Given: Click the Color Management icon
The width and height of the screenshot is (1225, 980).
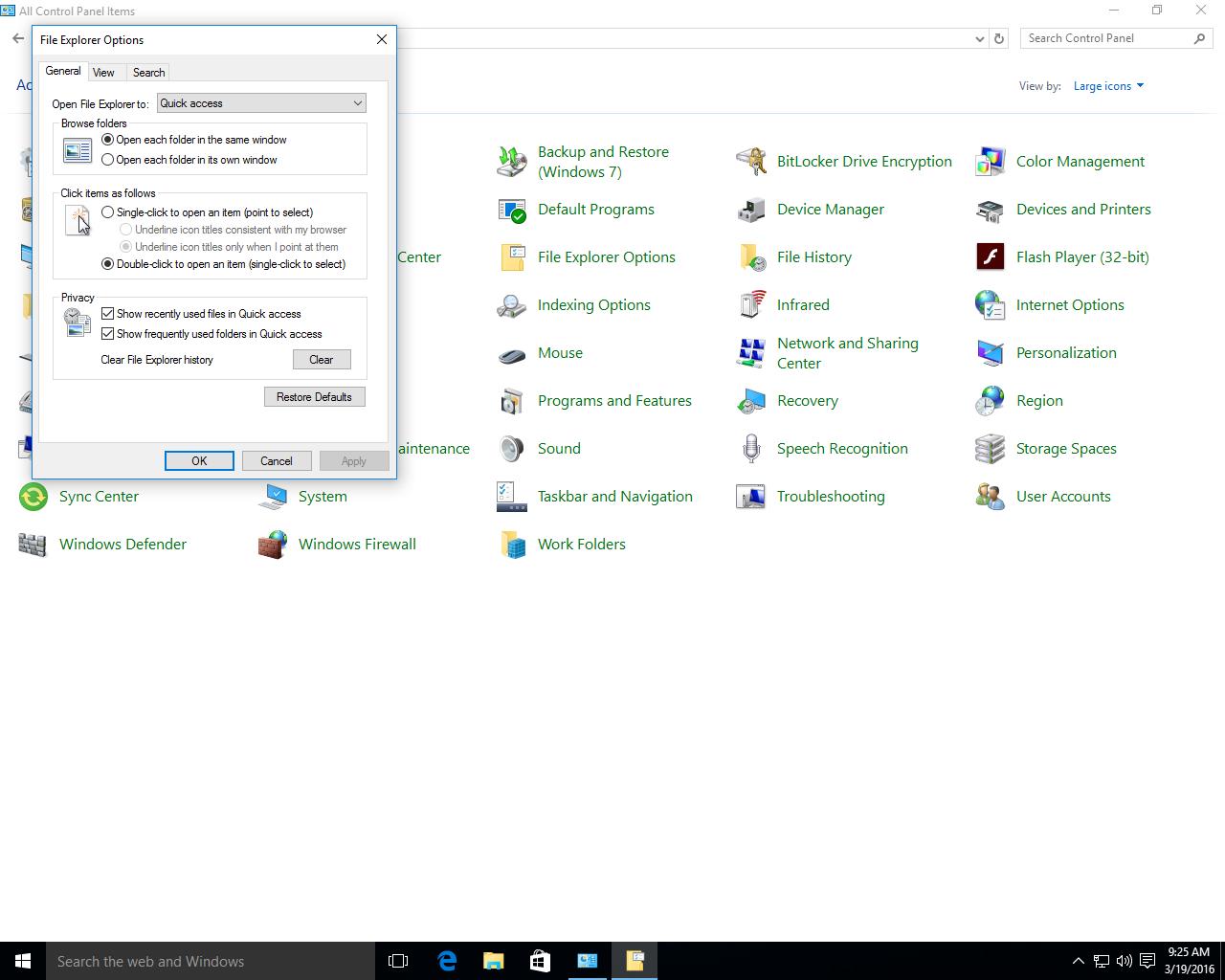Looking at the screenshot, I should (991, 162).
